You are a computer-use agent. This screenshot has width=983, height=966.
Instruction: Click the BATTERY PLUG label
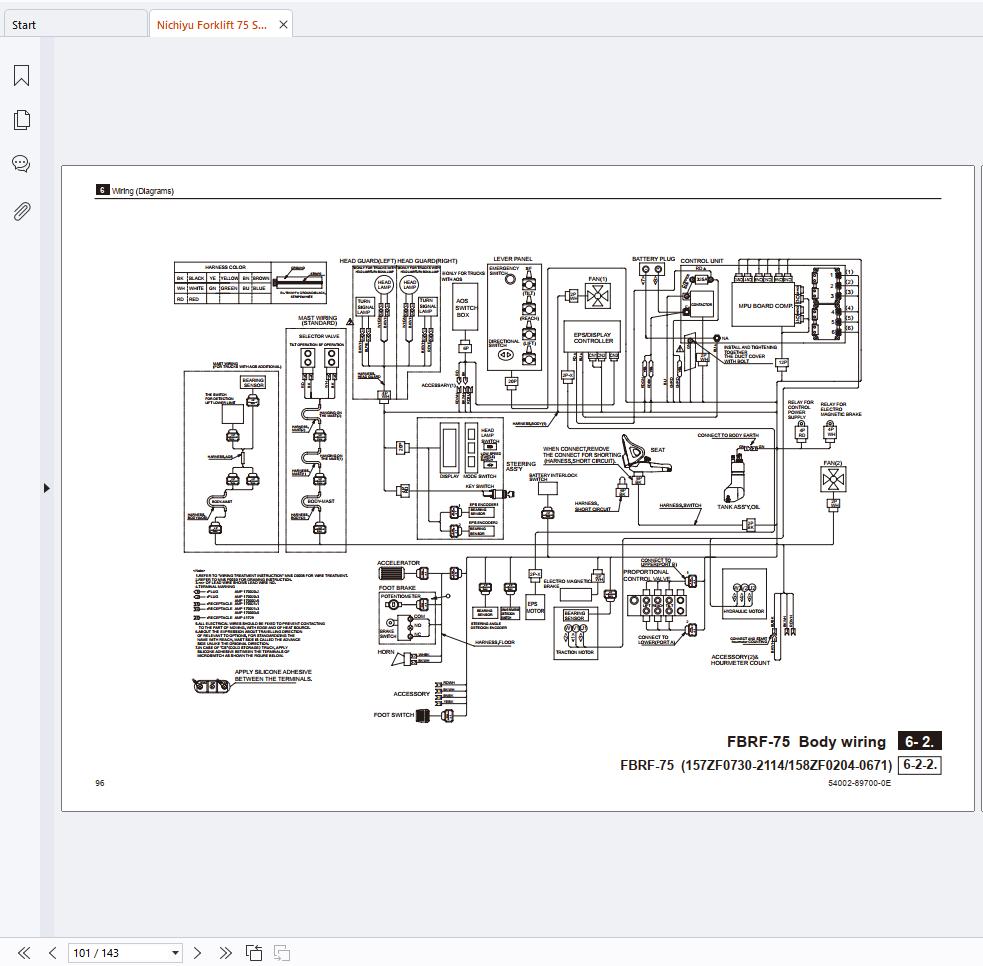click(x=653, y=258)
